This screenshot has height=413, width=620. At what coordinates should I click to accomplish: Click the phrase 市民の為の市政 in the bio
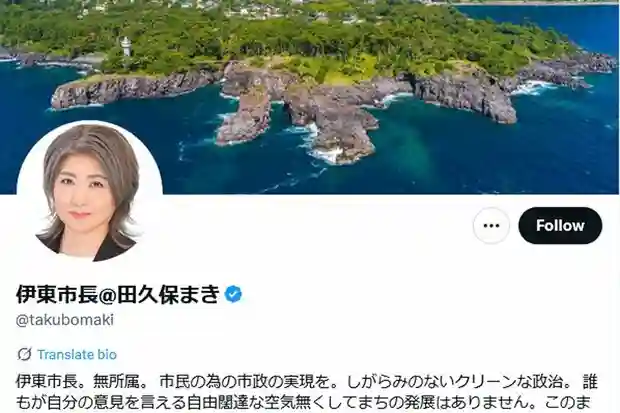coord(216,382)
